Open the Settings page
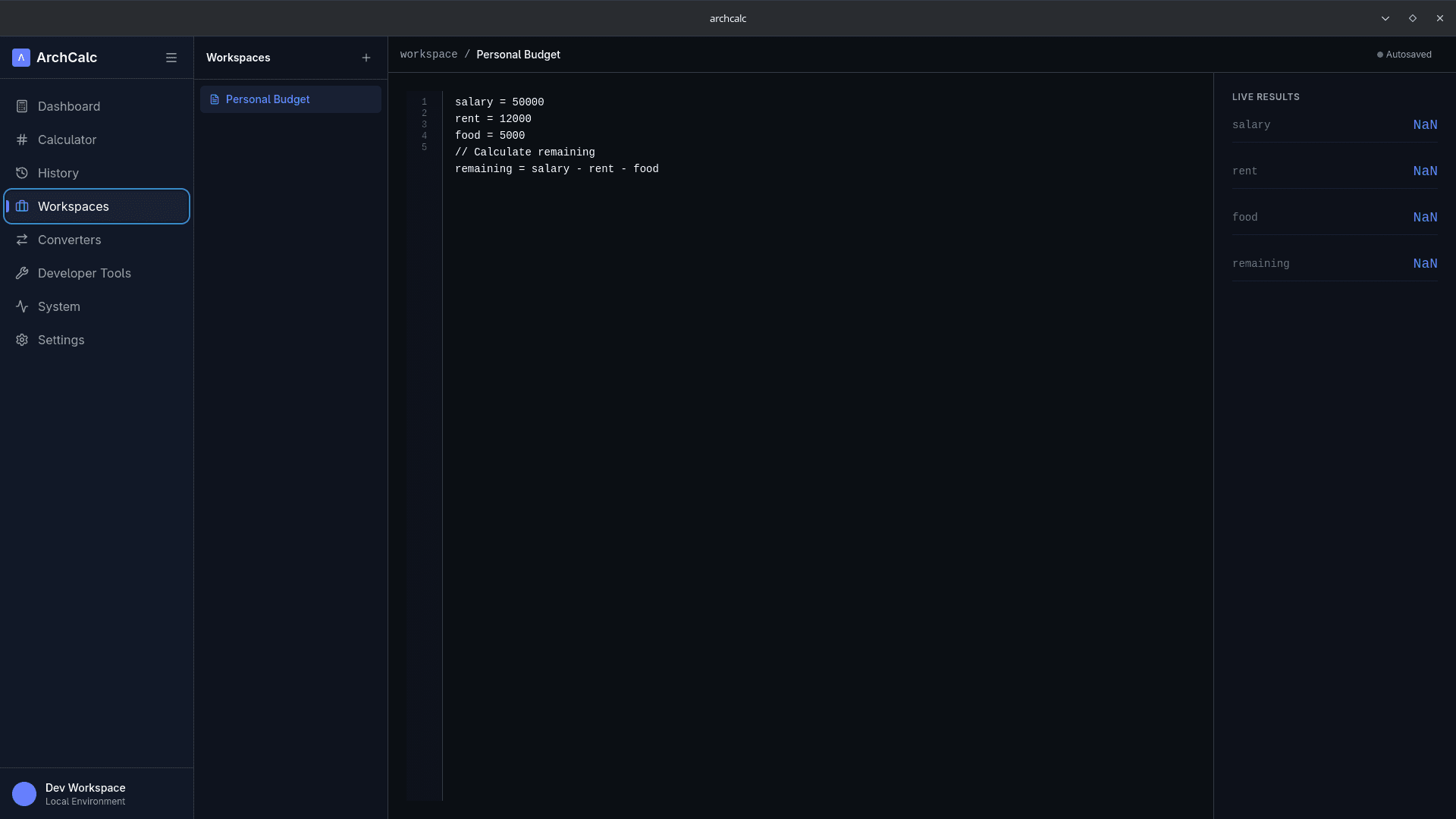This screenshot has width=1456, height=819. pyautogui.click(x=96, y=340)
